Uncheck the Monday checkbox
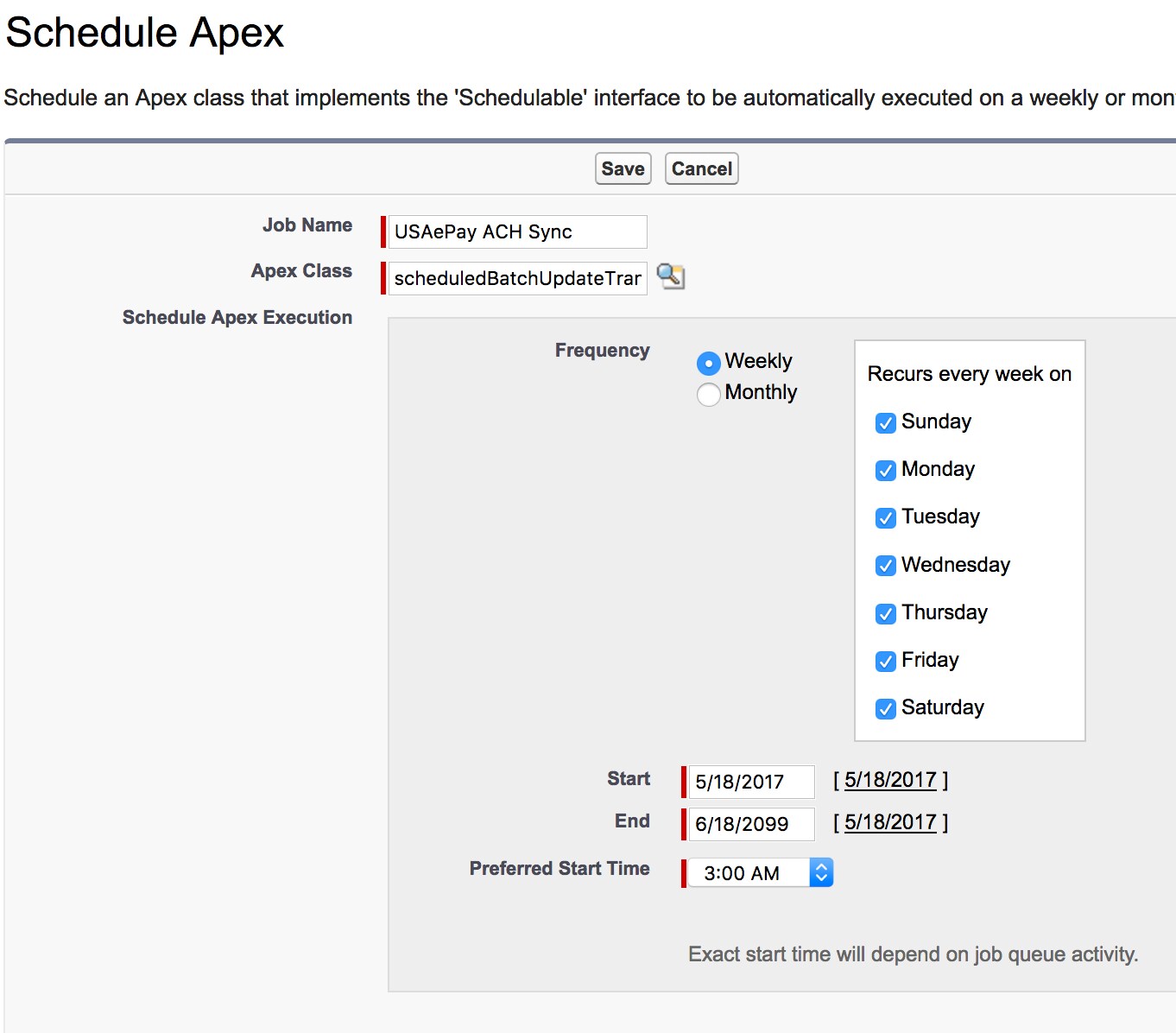The height and width of the screenshot is (1033, 1176). (x=885, y=470)
